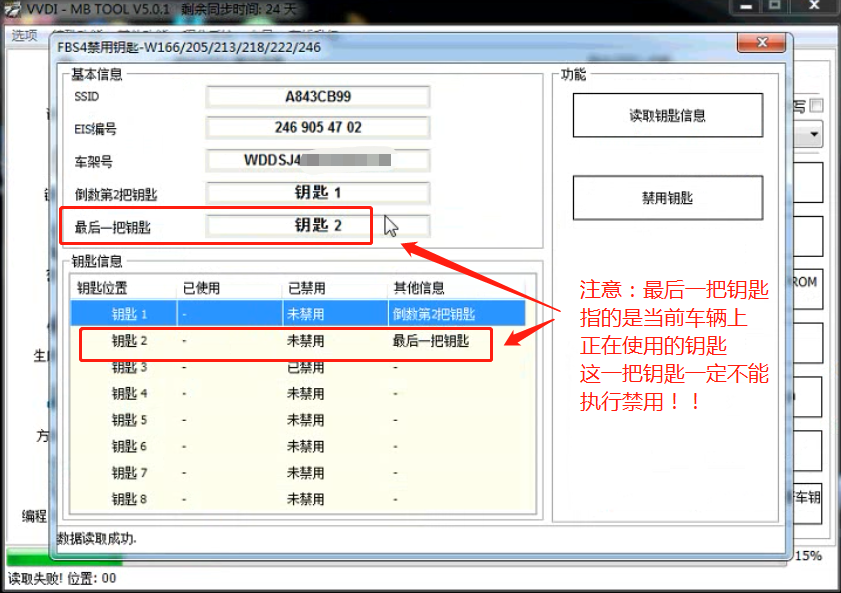Select the 钥匙 8 row
This screenshot has width=841, height=593.
point(298,499)
